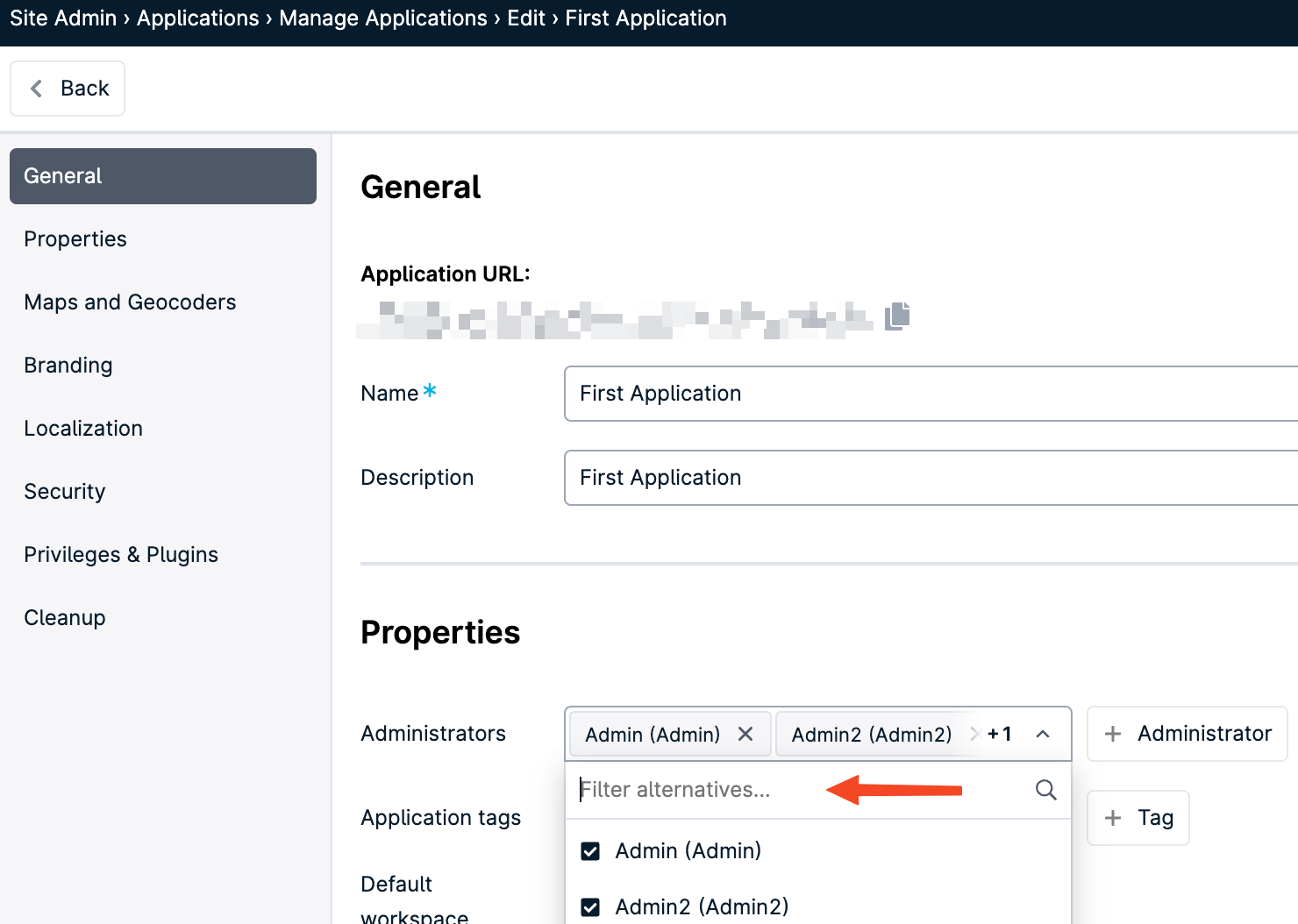Remove Admin (Admin) via its X icon

point(745,734)
